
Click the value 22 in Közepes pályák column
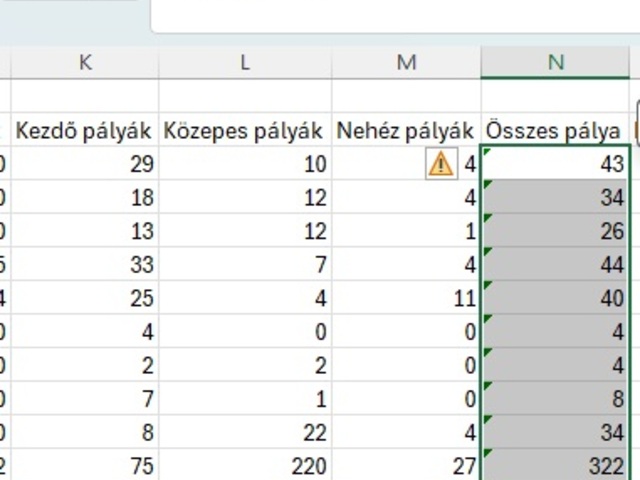(x=245, y=434)
